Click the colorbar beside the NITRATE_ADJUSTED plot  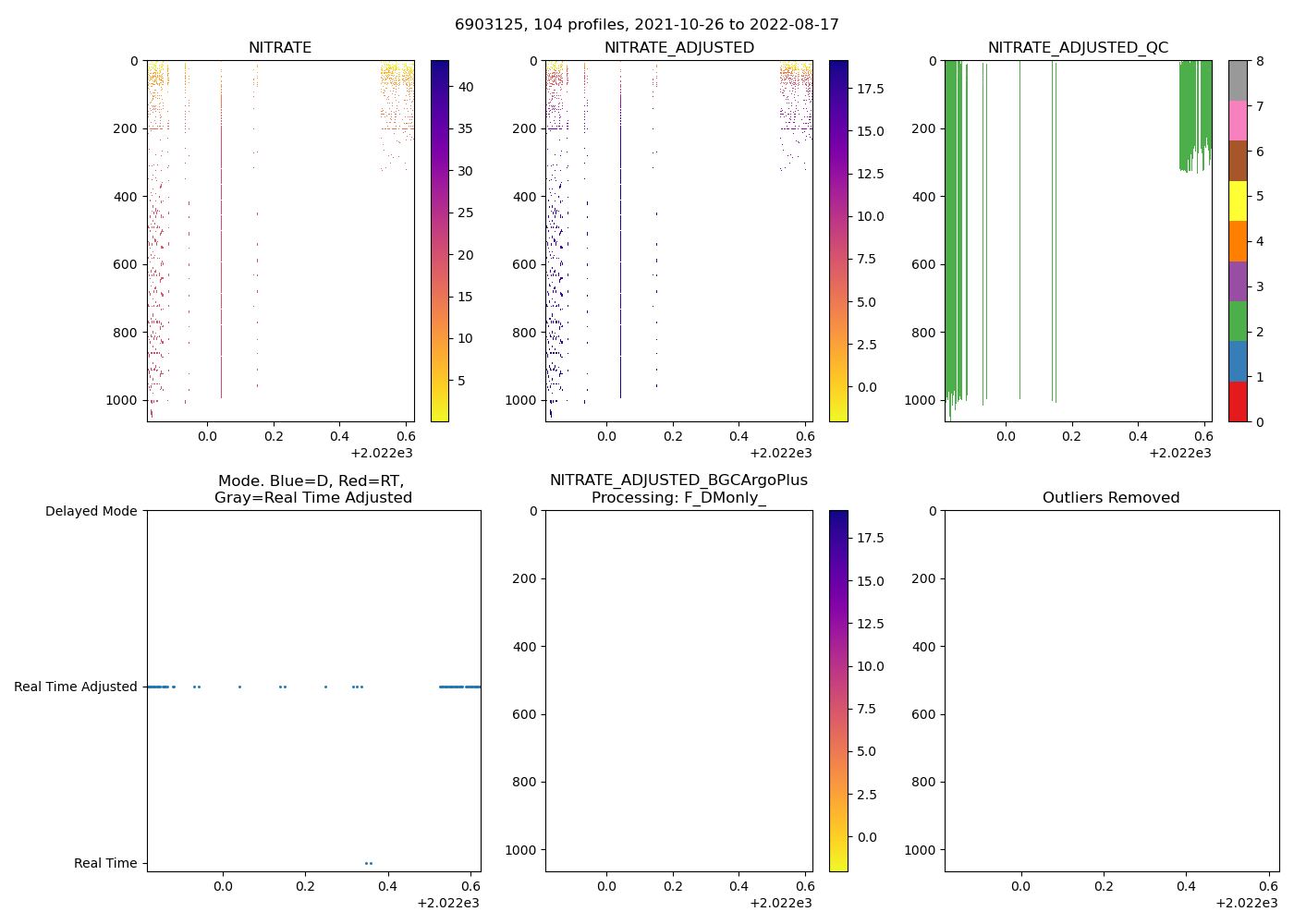[838, 240]
